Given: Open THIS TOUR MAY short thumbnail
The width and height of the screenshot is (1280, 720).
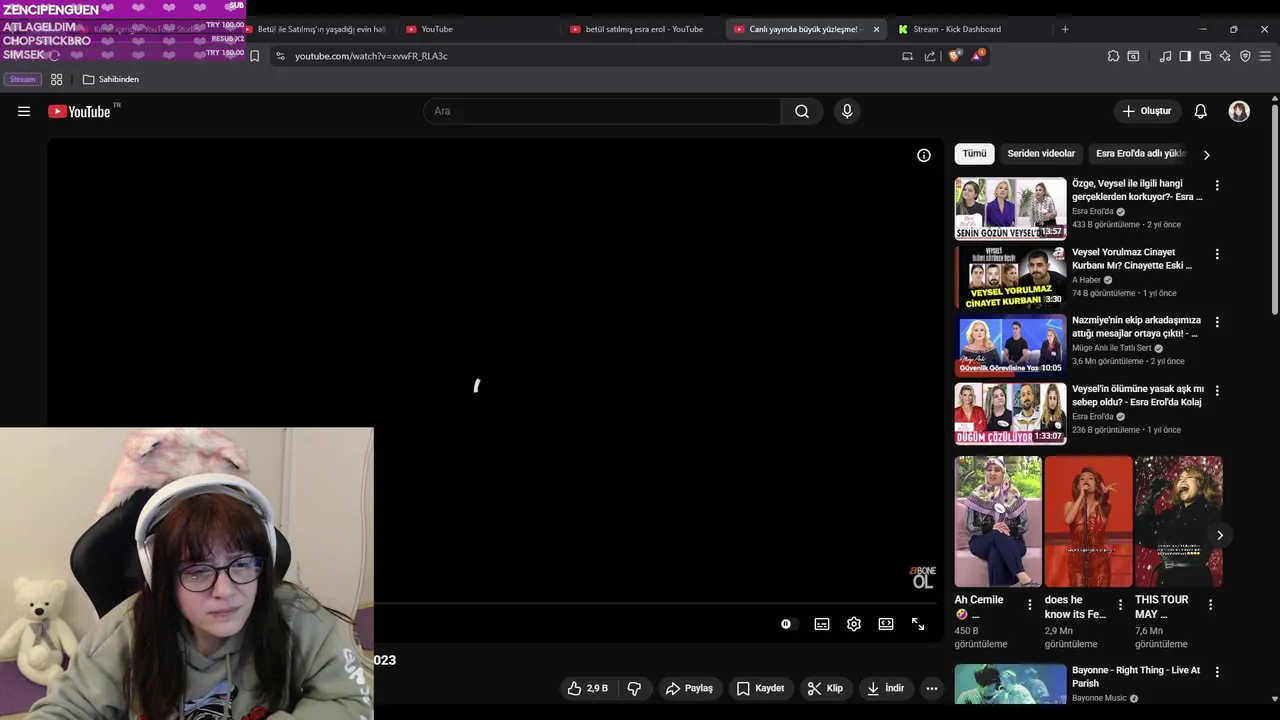Looking at the screenshot, I should [1178, 521].
